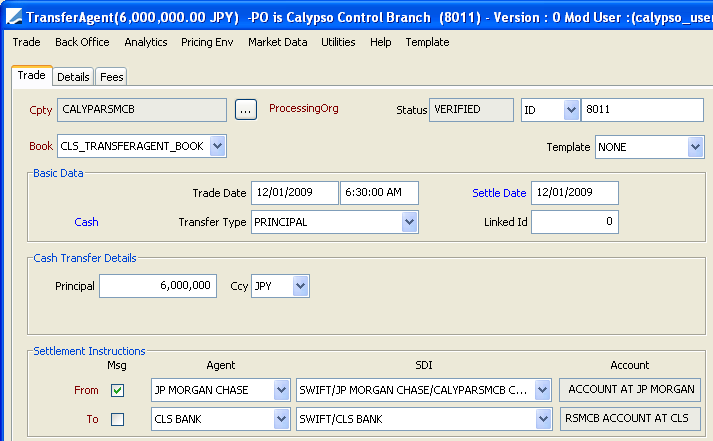Click the RSMCB ACCOUNT AT CLS button

(630, 418)
